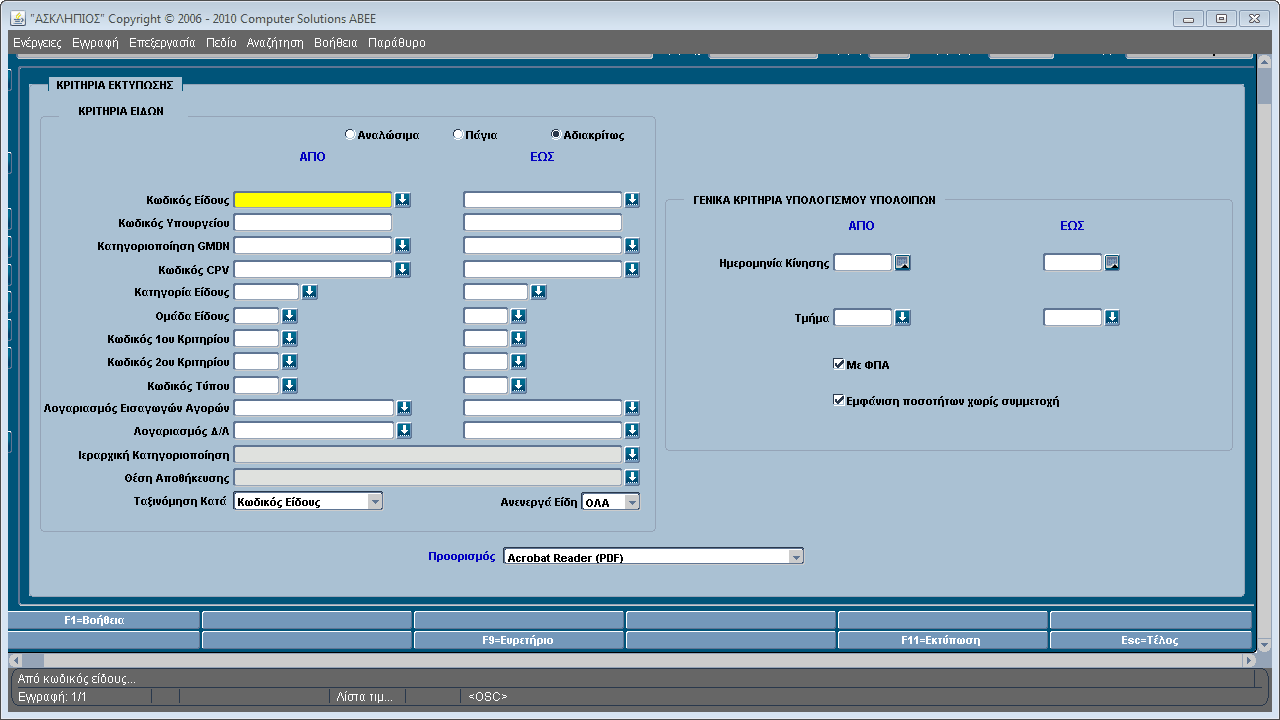
Task: Open lookup for Λογαριασμός Δ/Α ΑΠΟ
Action: pos(404,431)
